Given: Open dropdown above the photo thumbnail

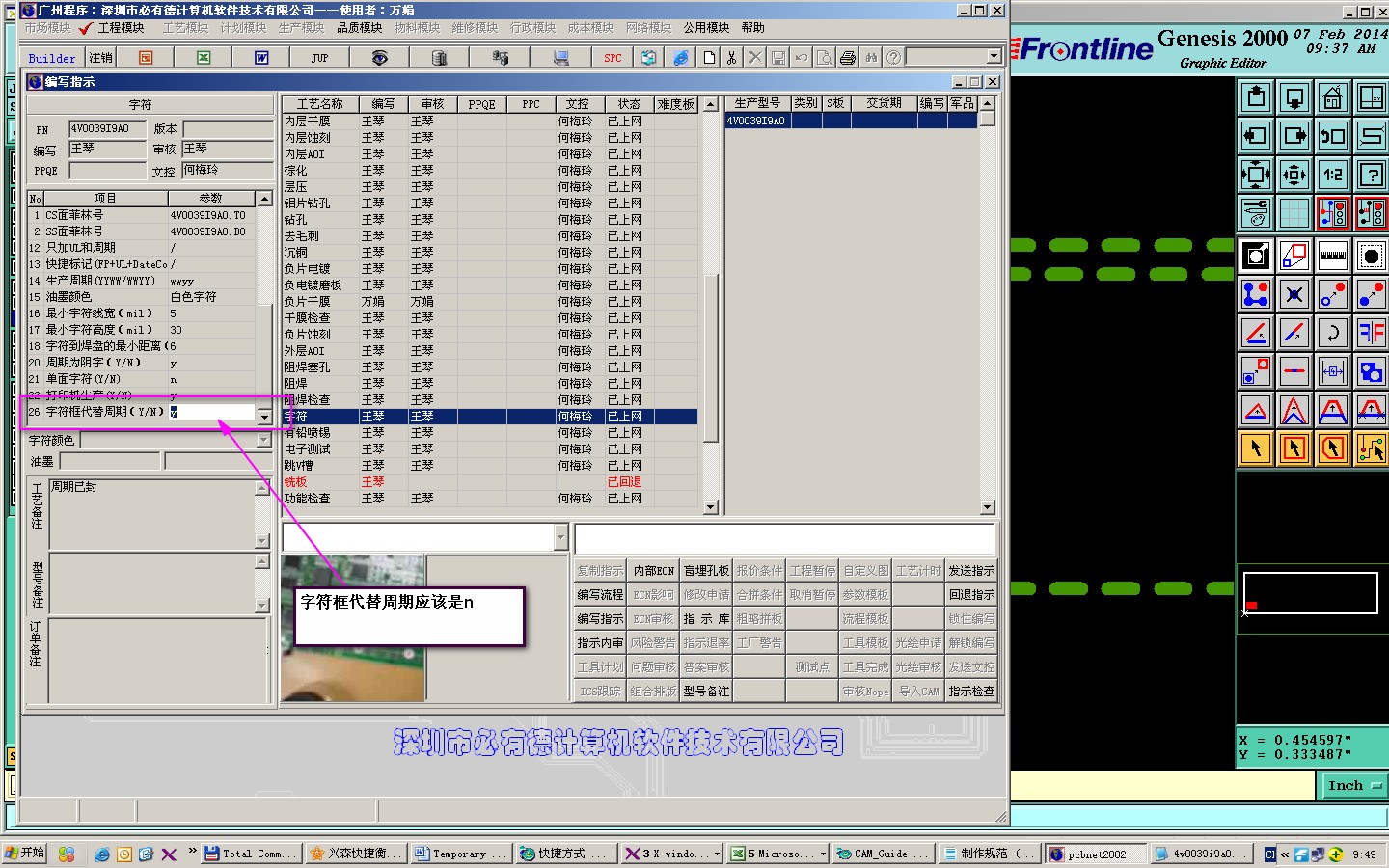Looking at the screenshot, I should (561, 537).
